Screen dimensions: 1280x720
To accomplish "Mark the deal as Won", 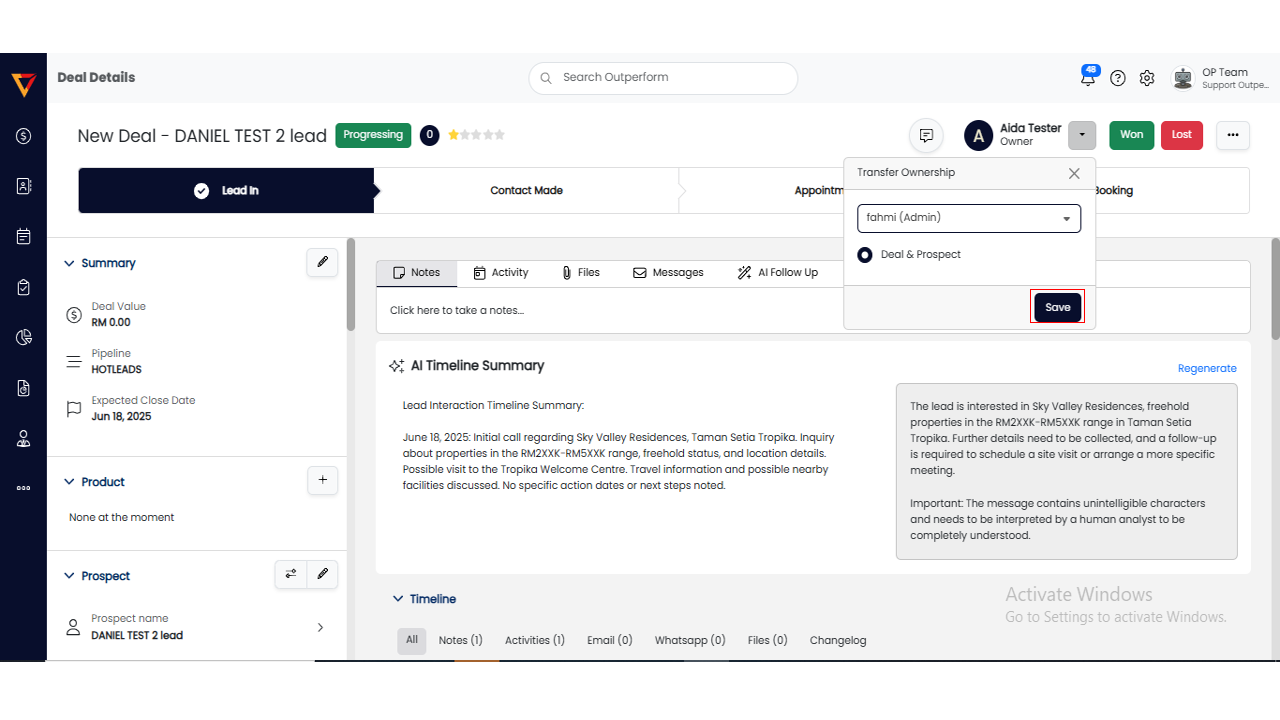I will [1131, 135].
